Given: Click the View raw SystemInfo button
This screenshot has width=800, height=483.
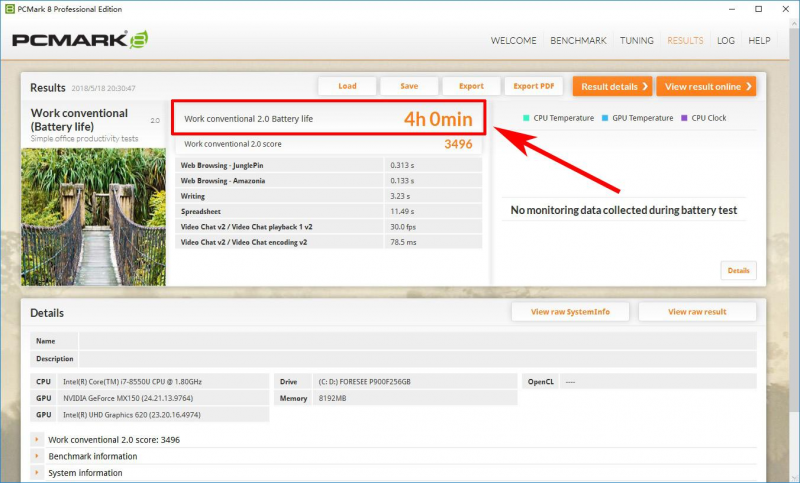Looking at the screenshot, I should click(571, 312).
